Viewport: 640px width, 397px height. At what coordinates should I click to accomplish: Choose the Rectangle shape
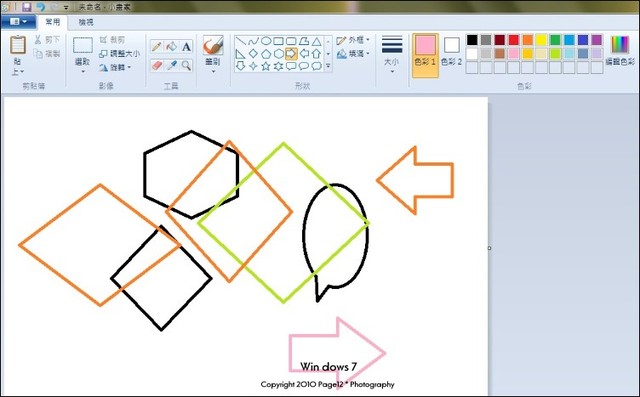click(x=278, y=41)
